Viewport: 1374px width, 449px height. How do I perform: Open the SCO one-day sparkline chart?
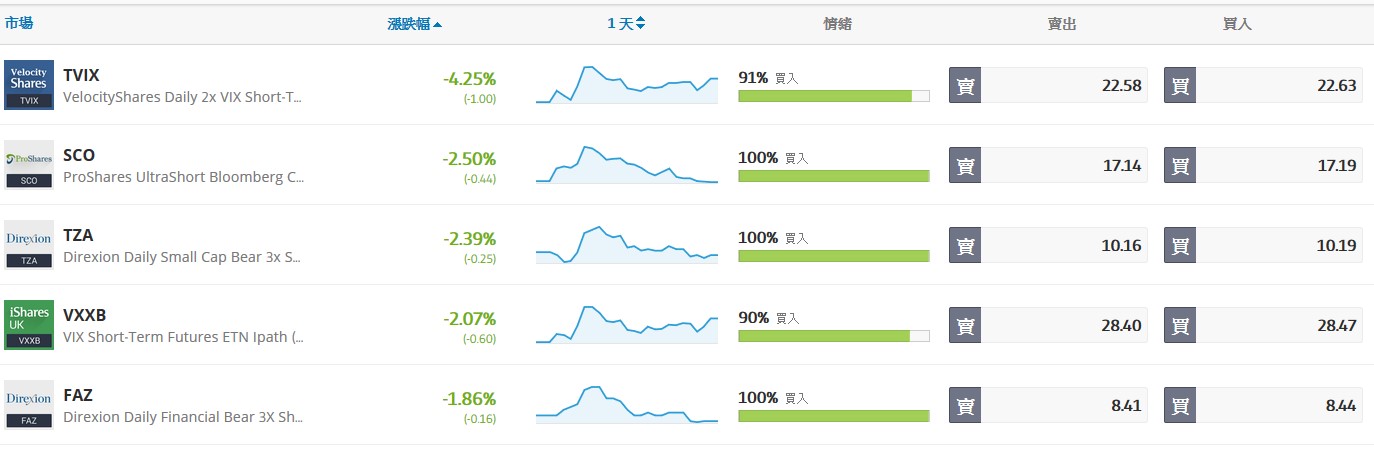(627, 165)
